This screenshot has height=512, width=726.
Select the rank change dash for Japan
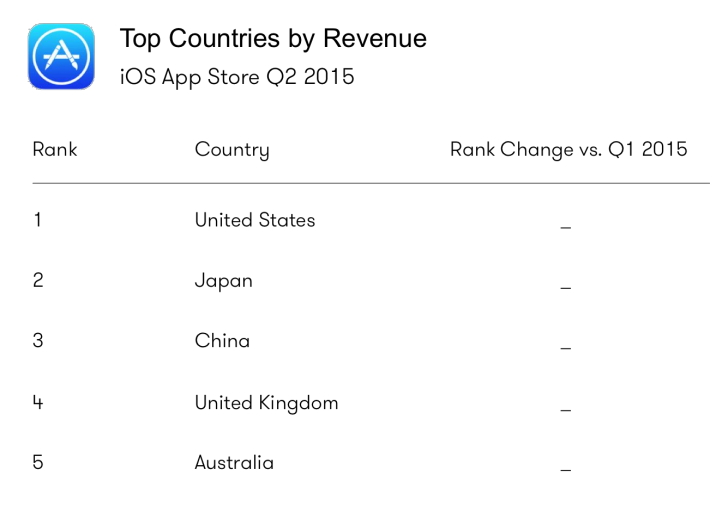[566, 289]
